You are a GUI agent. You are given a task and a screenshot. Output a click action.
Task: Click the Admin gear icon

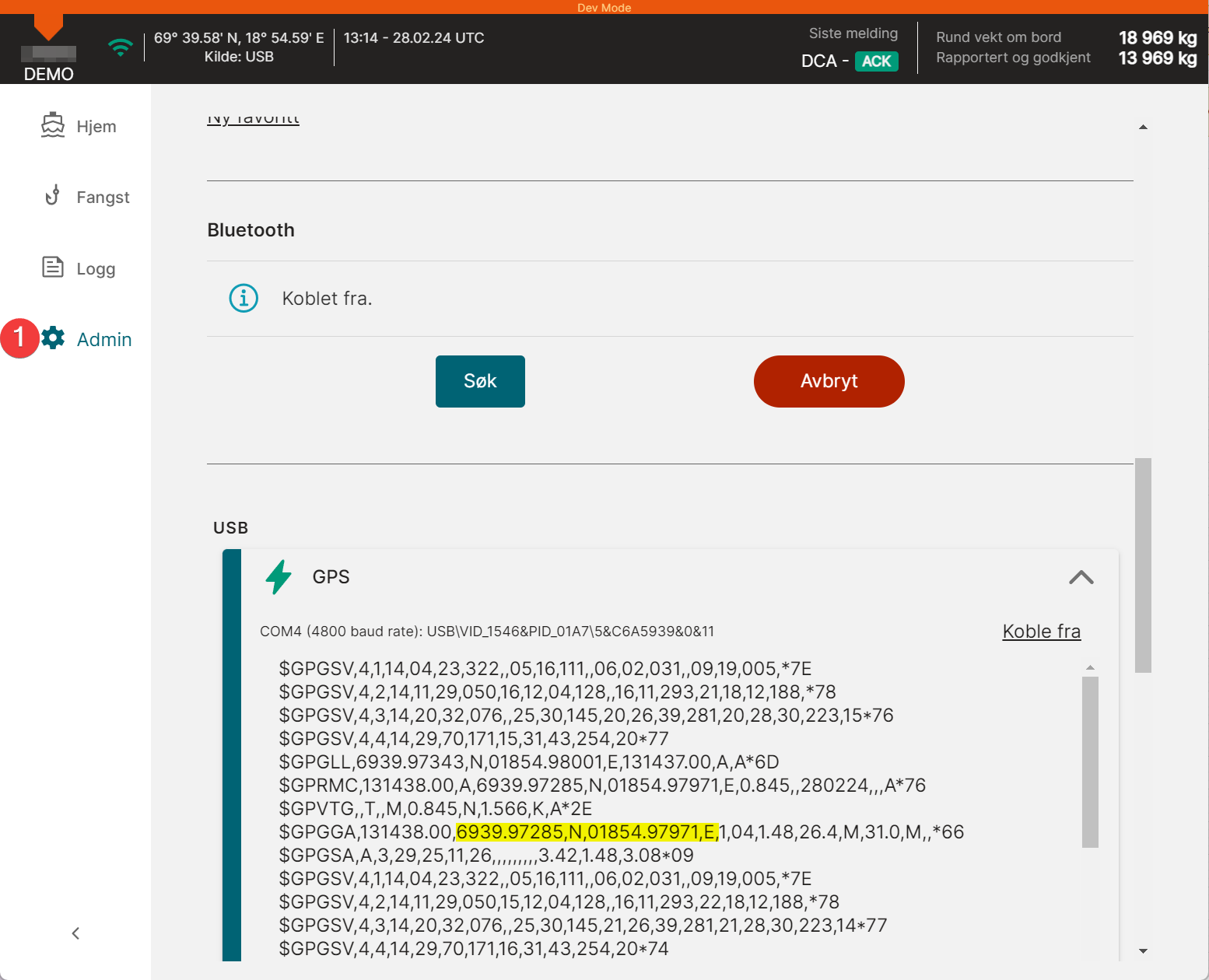[53, 338]
